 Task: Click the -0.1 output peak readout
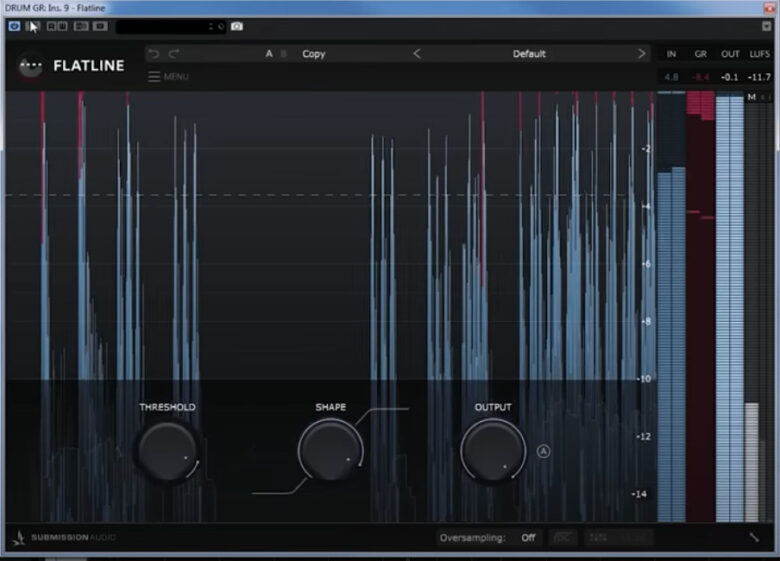pyautogui.click(x=729, y=77)
